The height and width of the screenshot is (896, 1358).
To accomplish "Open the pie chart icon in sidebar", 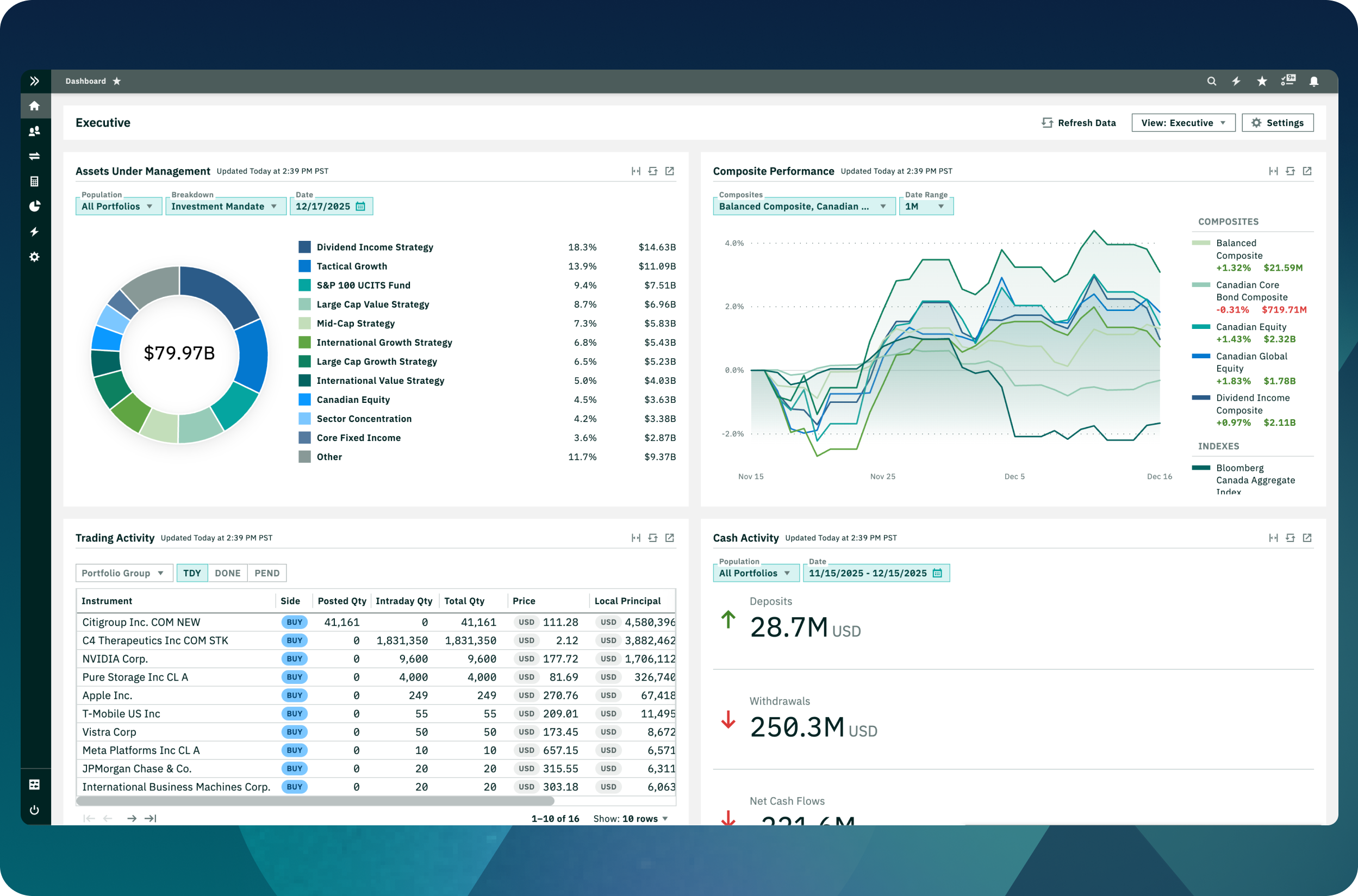I will 34,206.
